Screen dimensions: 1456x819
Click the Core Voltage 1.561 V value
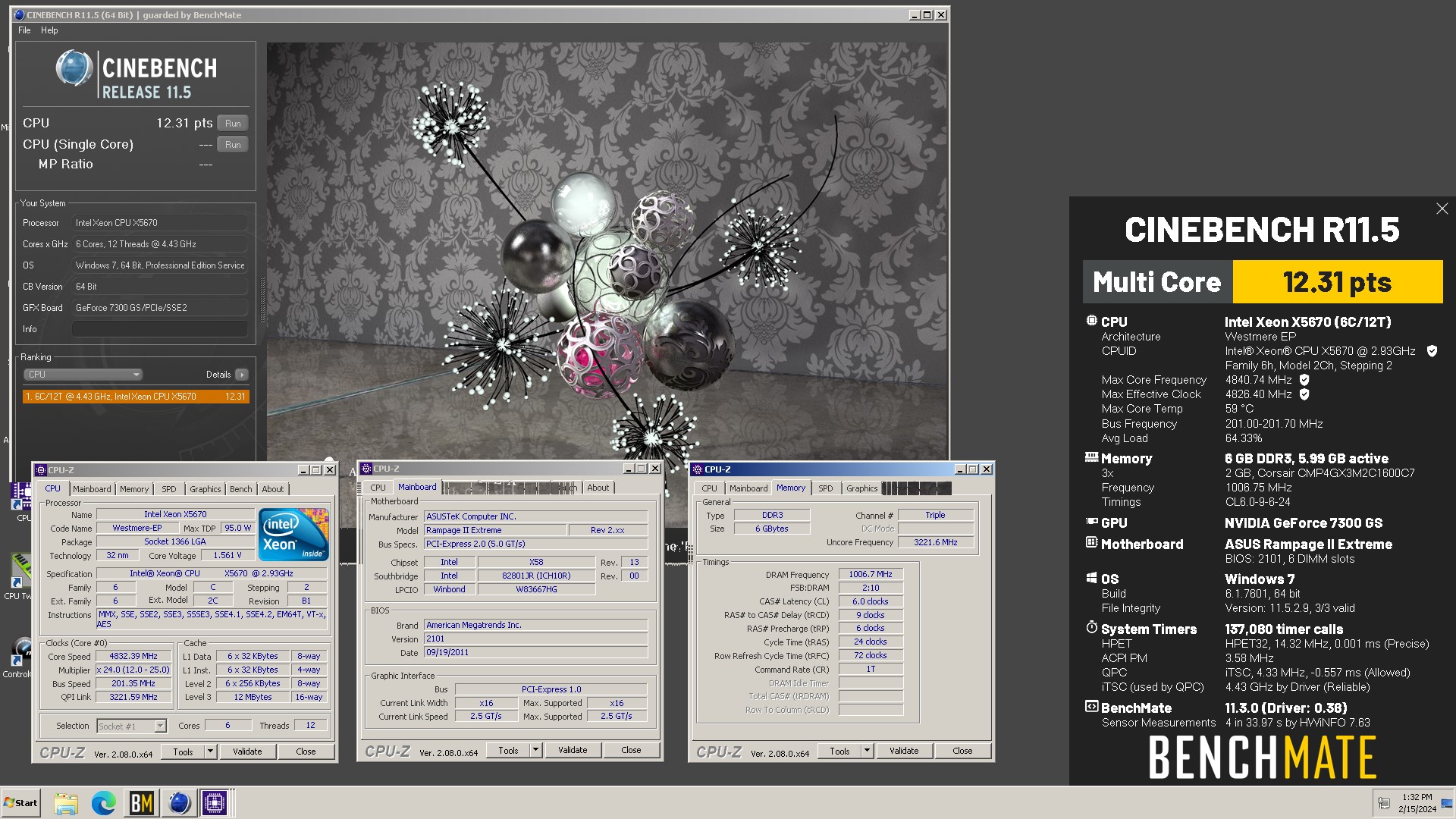[x=227, y=555]
